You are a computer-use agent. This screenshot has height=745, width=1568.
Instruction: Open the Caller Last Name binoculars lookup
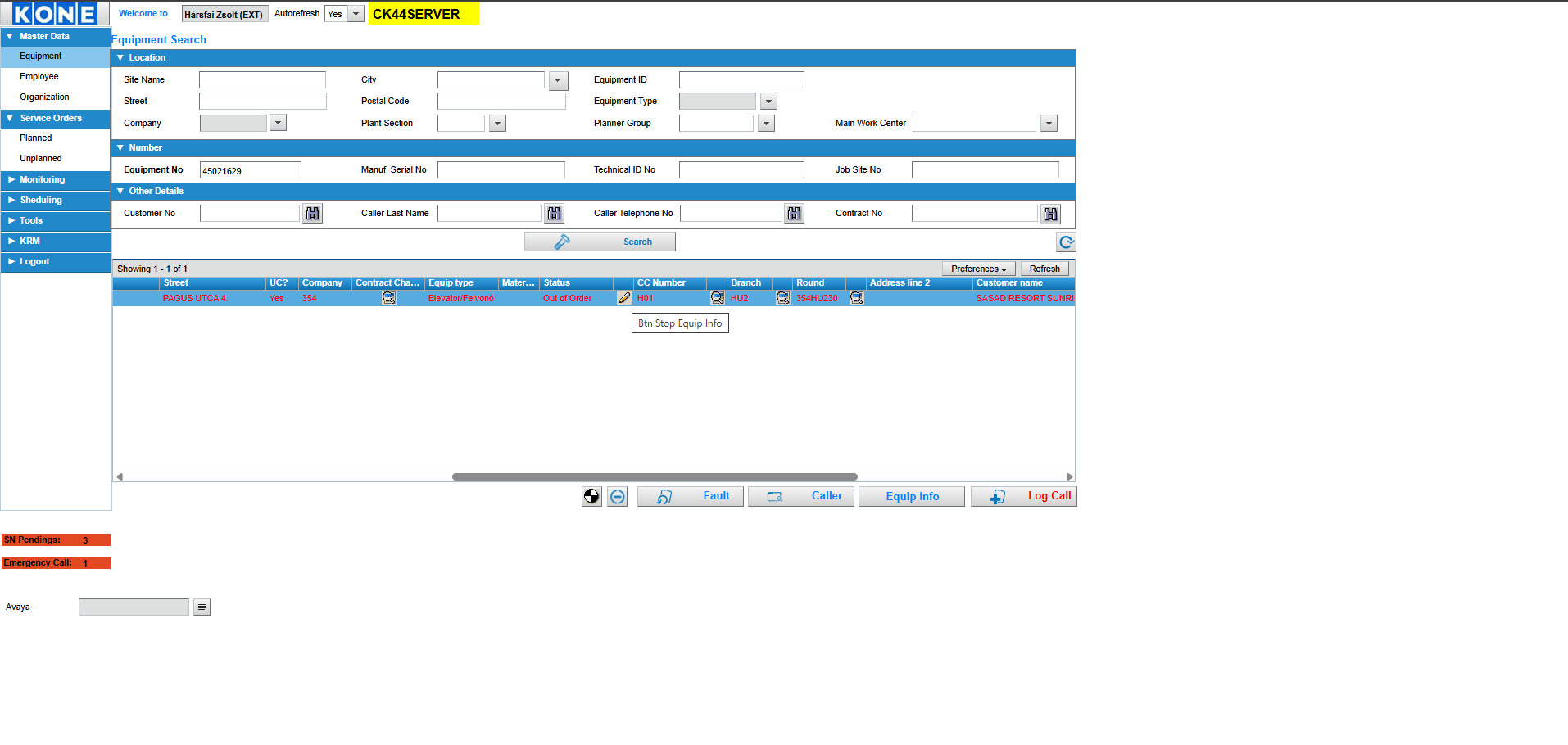pyautogui.click(x=555, y=214)
